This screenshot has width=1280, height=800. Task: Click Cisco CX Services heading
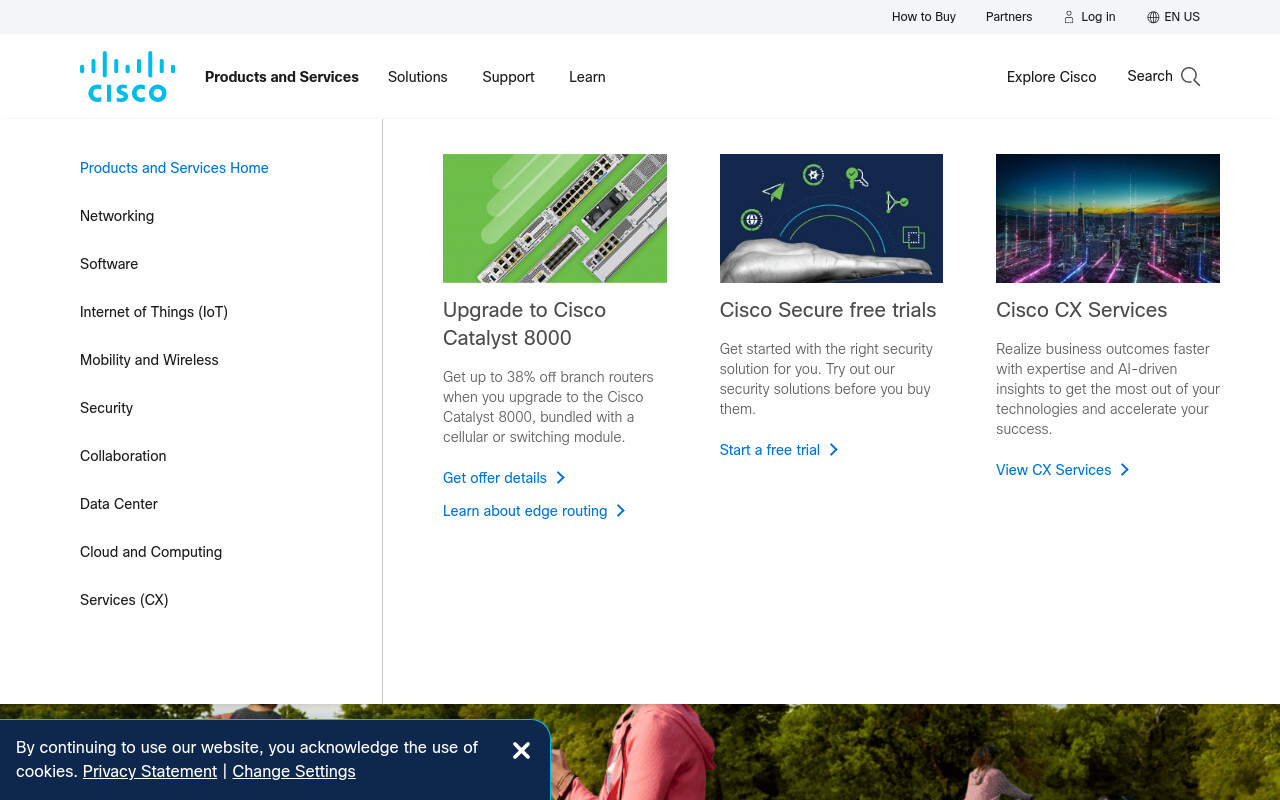click(x=1082, y=310)
